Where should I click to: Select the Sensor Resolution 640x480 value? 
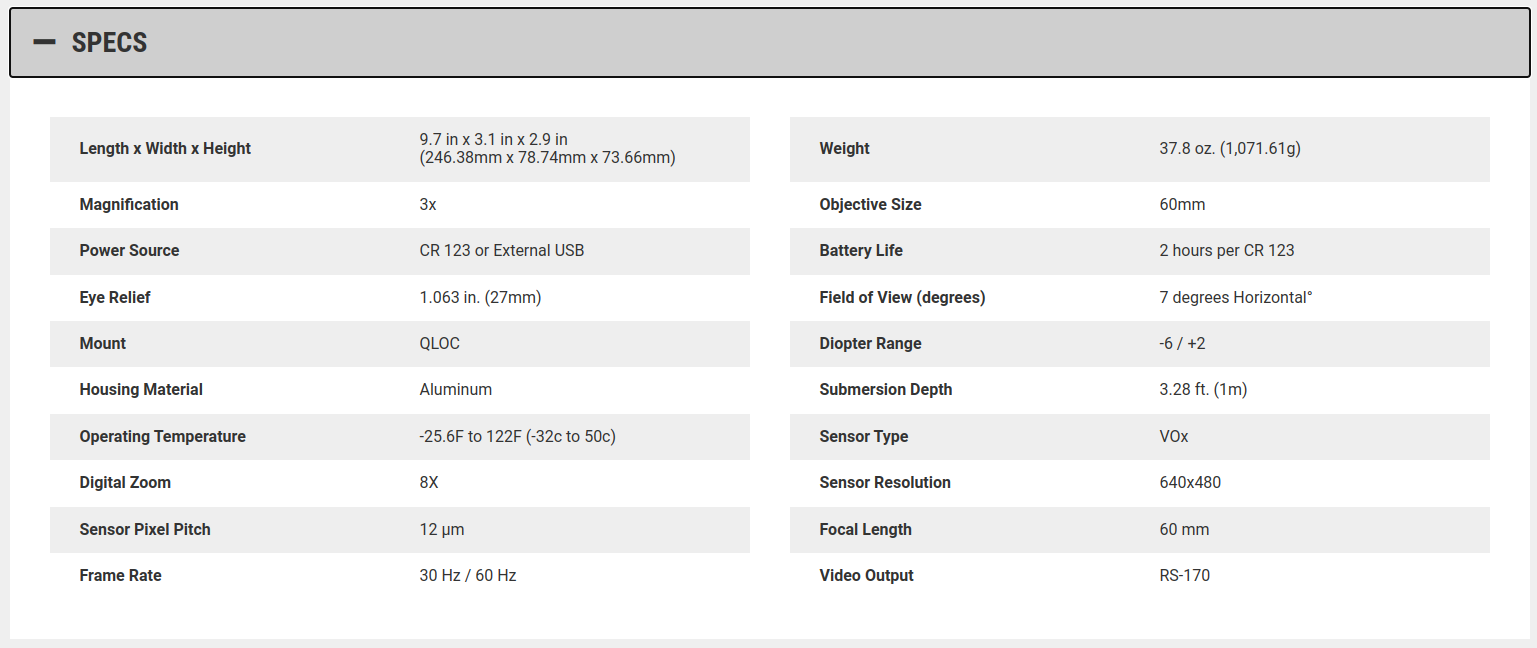point(1190,483)
